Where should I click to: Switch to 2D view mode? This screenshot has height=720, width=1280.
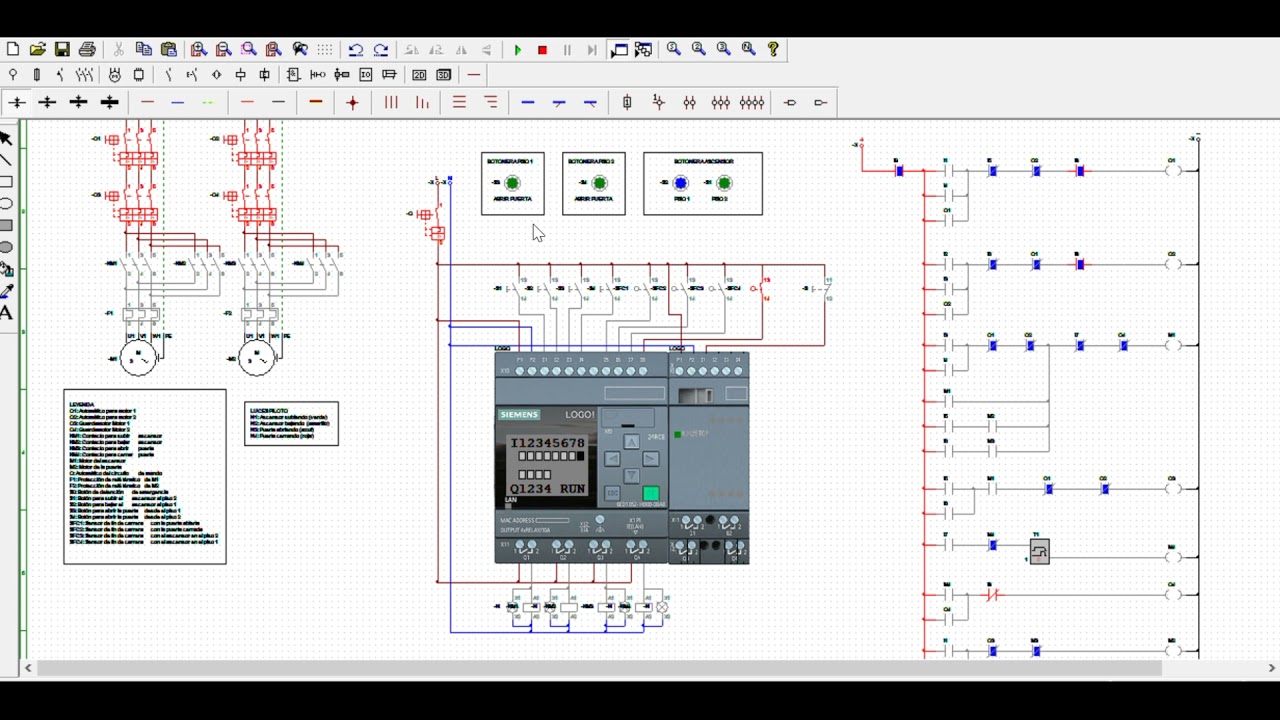pos(419,75)
